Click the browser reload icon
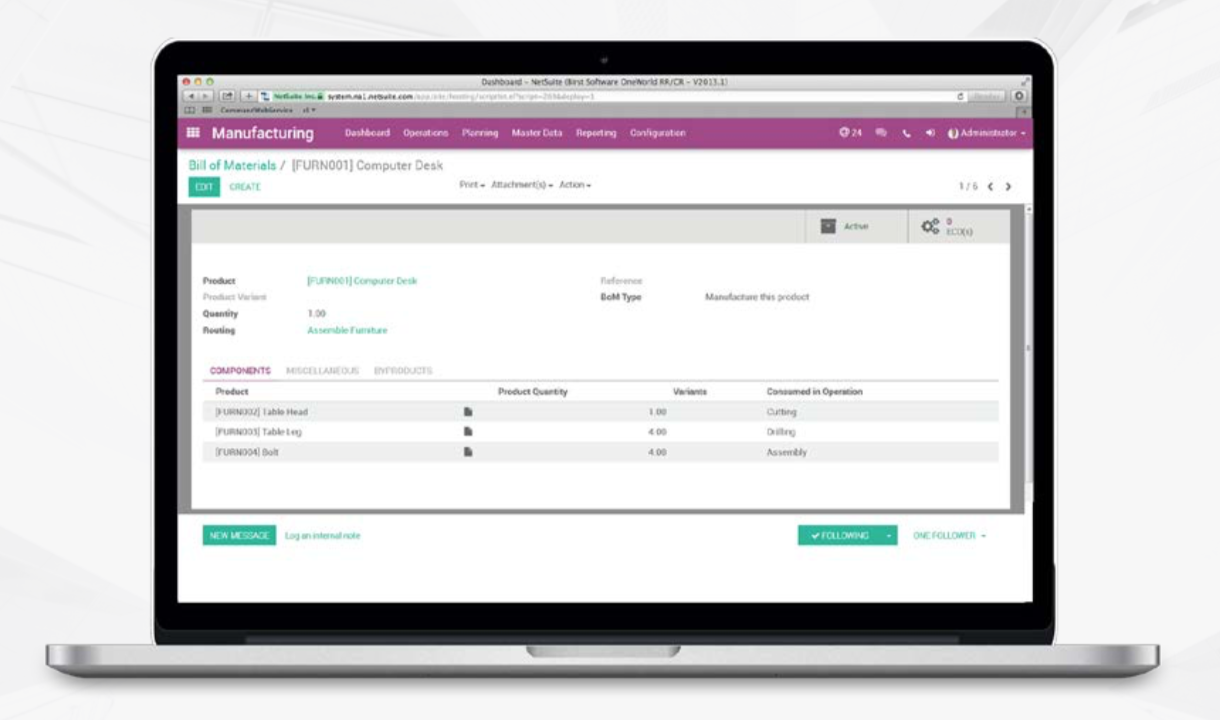 point(961,96)
